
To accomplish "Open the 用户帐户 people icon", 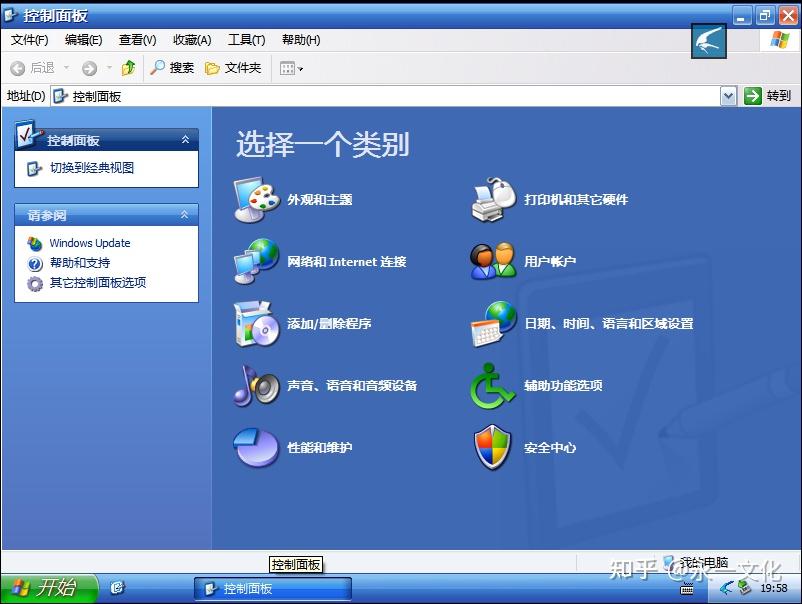I will [x=493, y=261].
